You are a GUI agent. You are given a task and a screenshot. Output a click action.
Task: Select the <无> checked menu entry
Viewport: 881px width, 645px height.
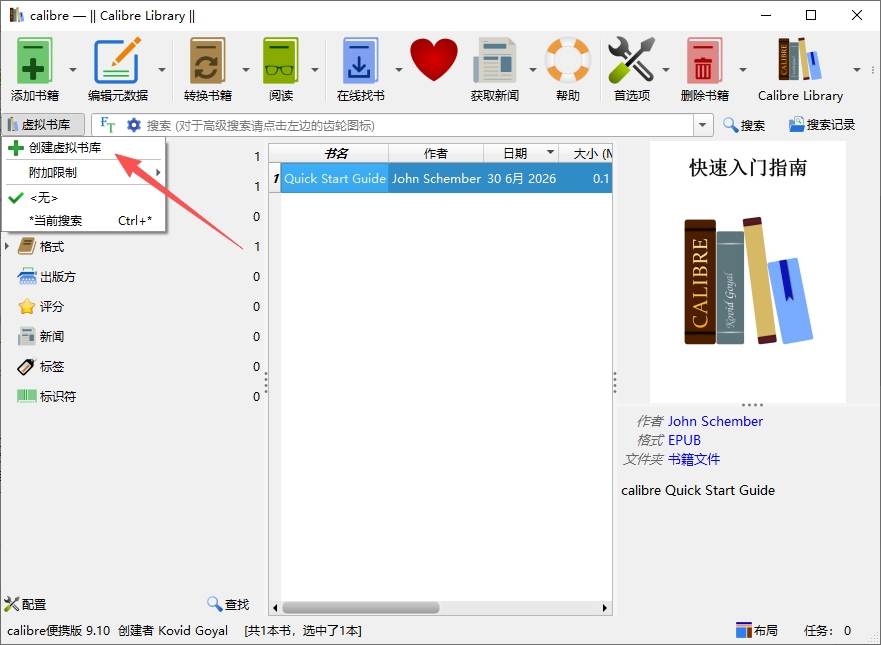click(x=83, y=198)
